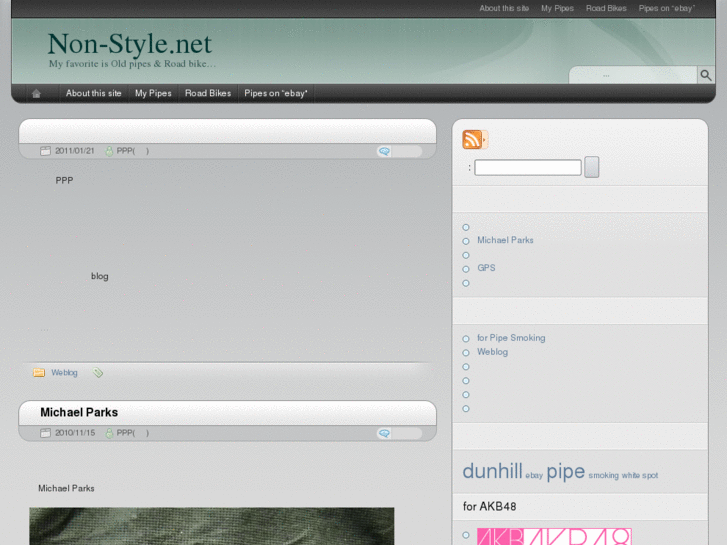Click the home icon in navigation bar

36,94
